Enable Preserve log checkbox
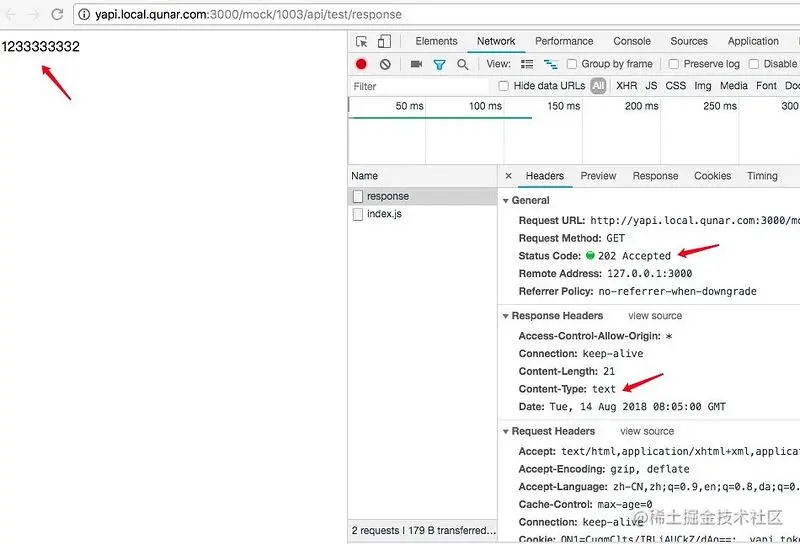This screenshot has width=800, height=544. point(673,64)
